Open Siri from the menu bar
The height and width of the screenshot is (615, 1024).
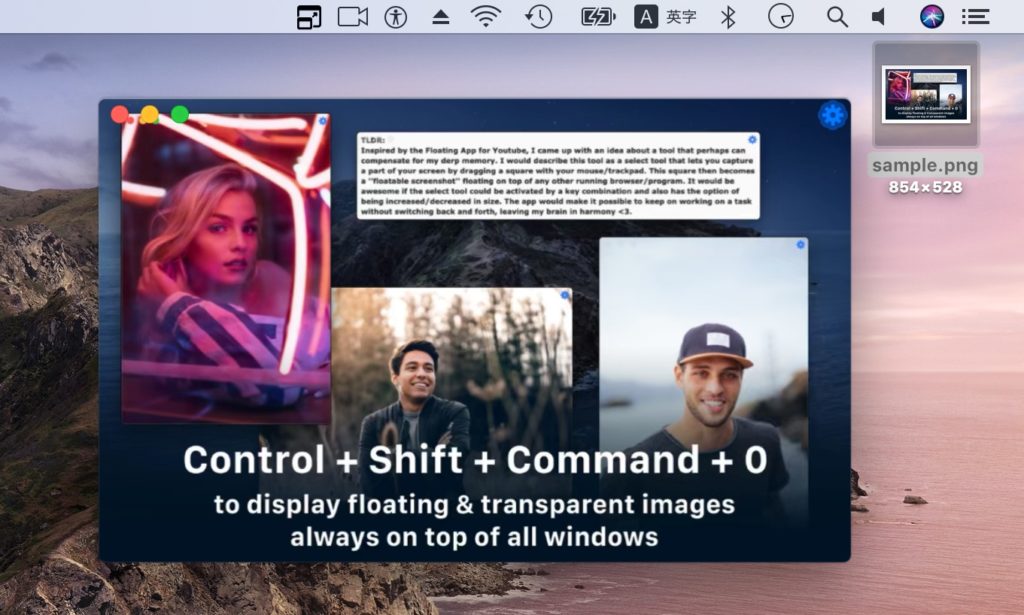point(930,16)
